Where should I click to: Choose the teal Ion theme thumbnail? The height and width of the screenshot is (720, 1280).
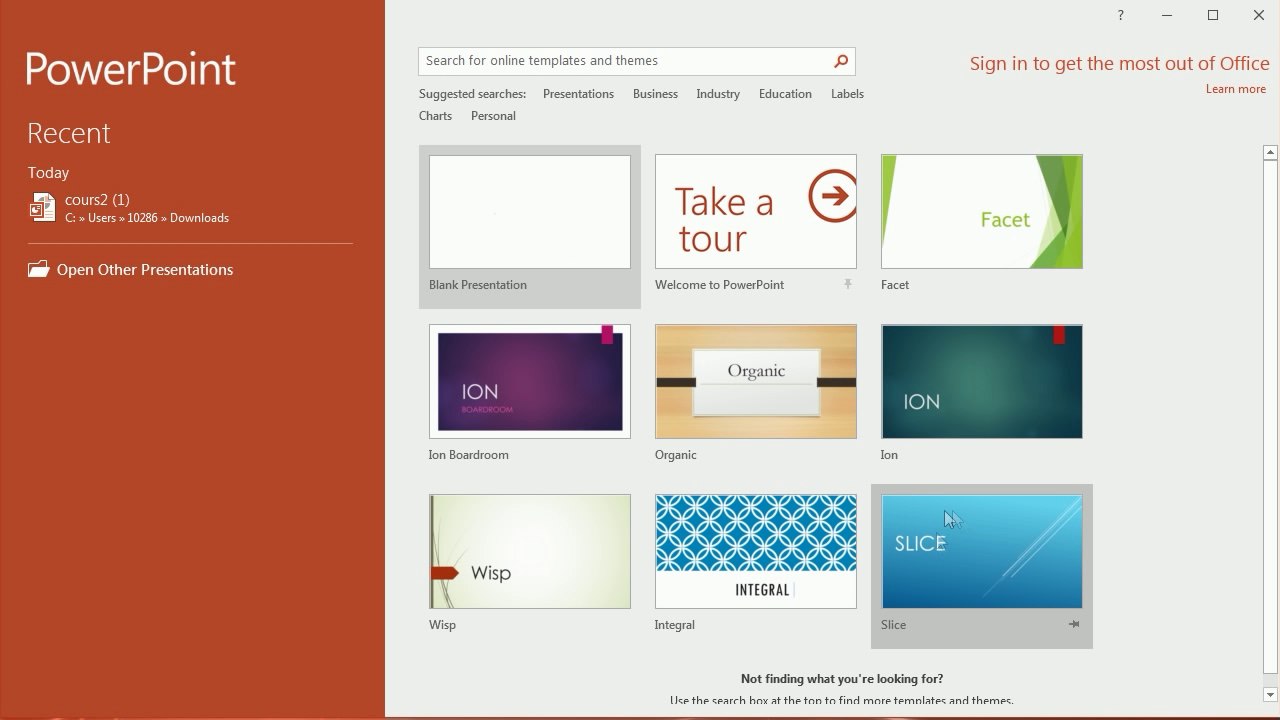(x=982, y=382)
